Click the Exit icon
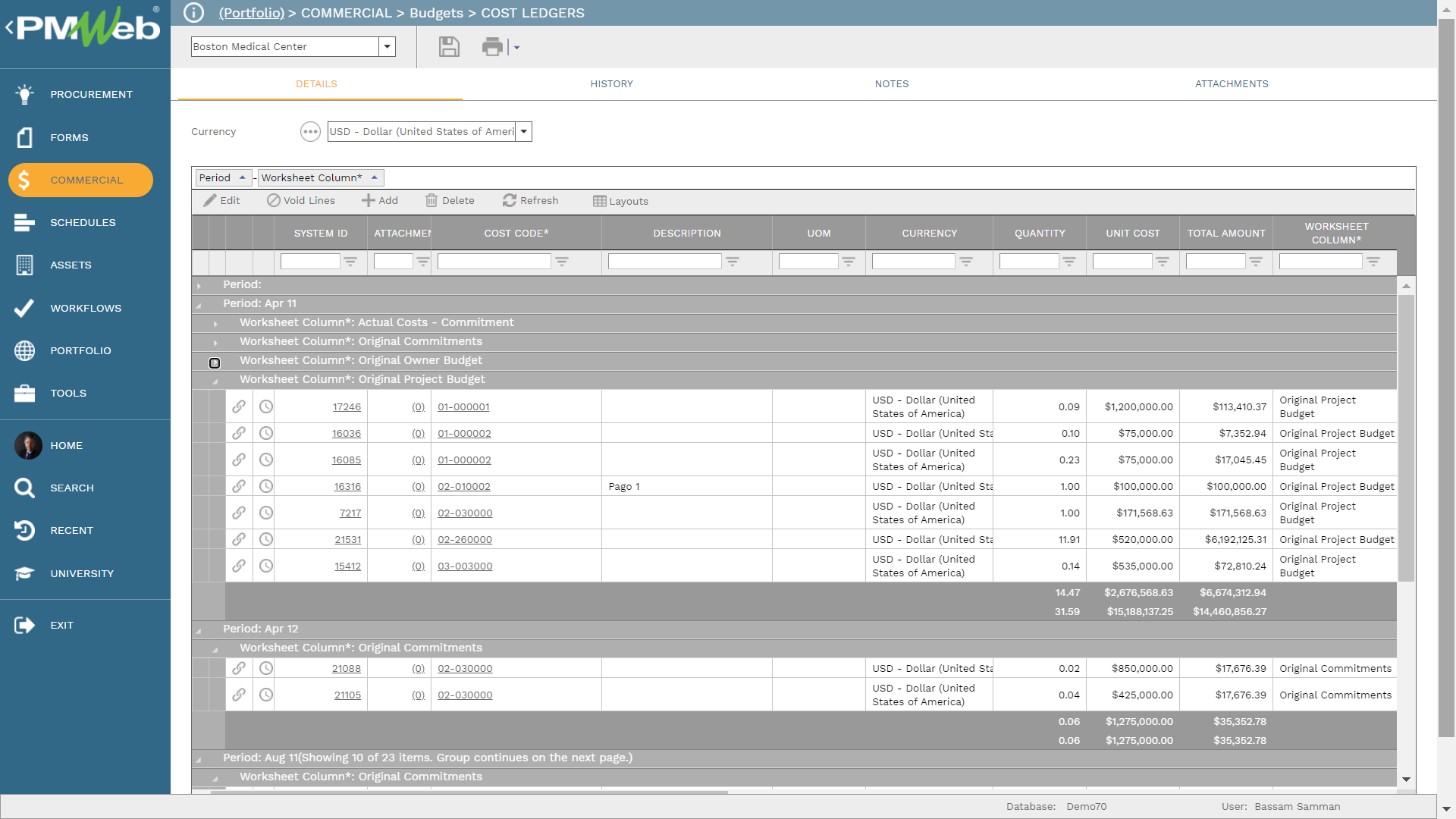Image resolution: width=1456 pixels, height=819 pixels. pyautogui.click(x=24, y=625)
